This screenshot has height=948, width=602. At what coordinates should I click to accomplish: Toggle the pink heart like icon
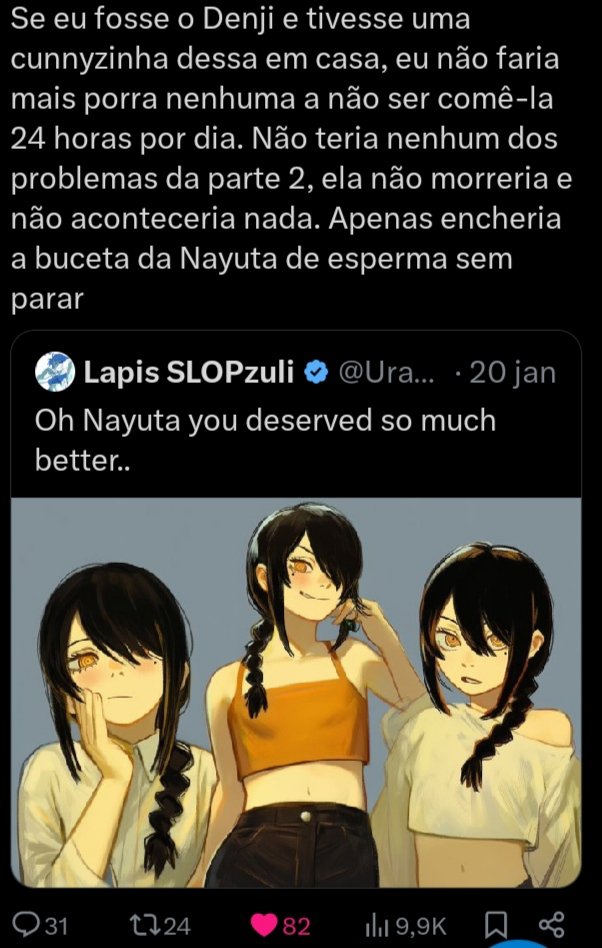pyautogui.click(x=265, y=925)
